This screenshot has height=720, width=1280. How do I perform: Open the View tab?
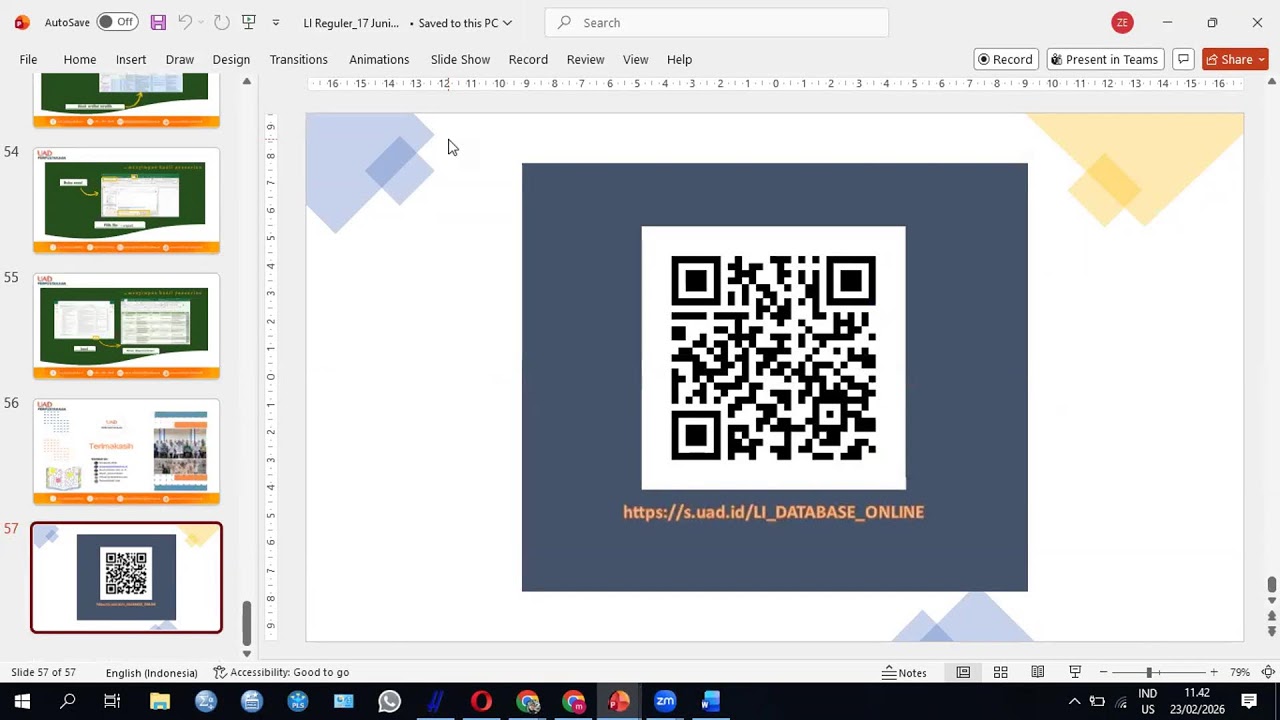tap(635, 59)
